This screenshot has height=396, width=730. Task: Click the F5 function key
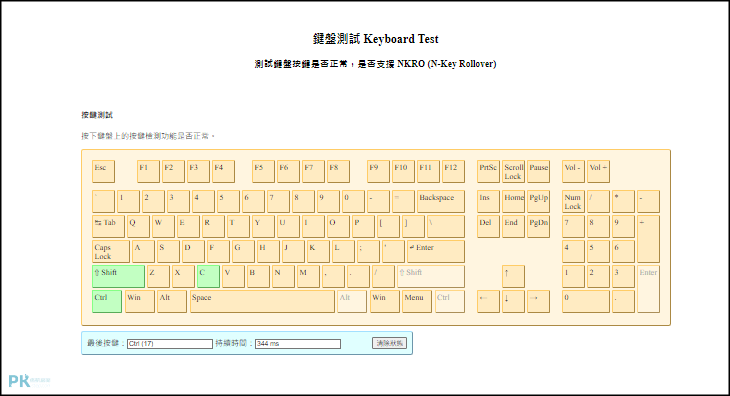[x=264, y=171]
